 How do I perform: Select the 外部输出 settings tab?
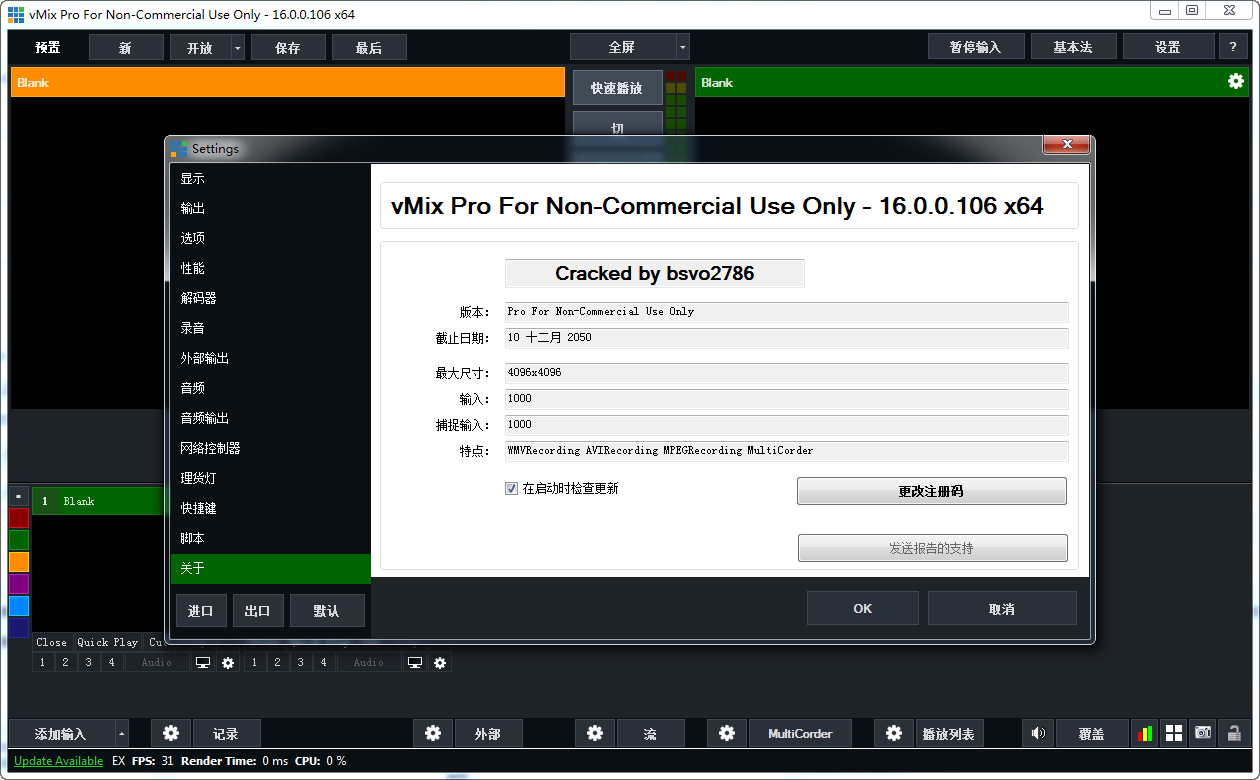(x=271, y=359)
